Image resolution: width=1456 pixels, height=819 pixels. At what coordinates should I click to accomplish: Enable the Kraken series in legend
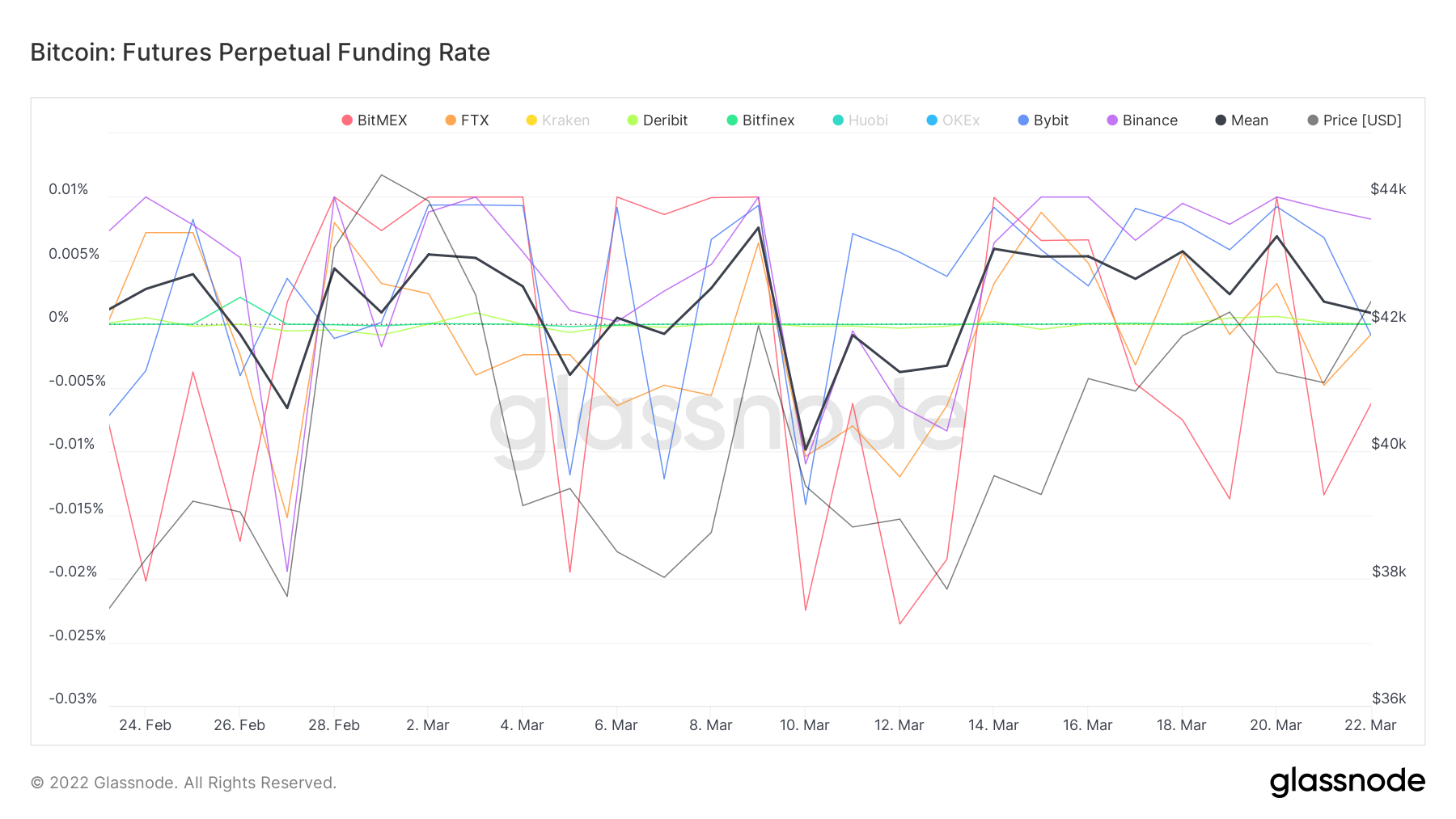pos(565,120)
